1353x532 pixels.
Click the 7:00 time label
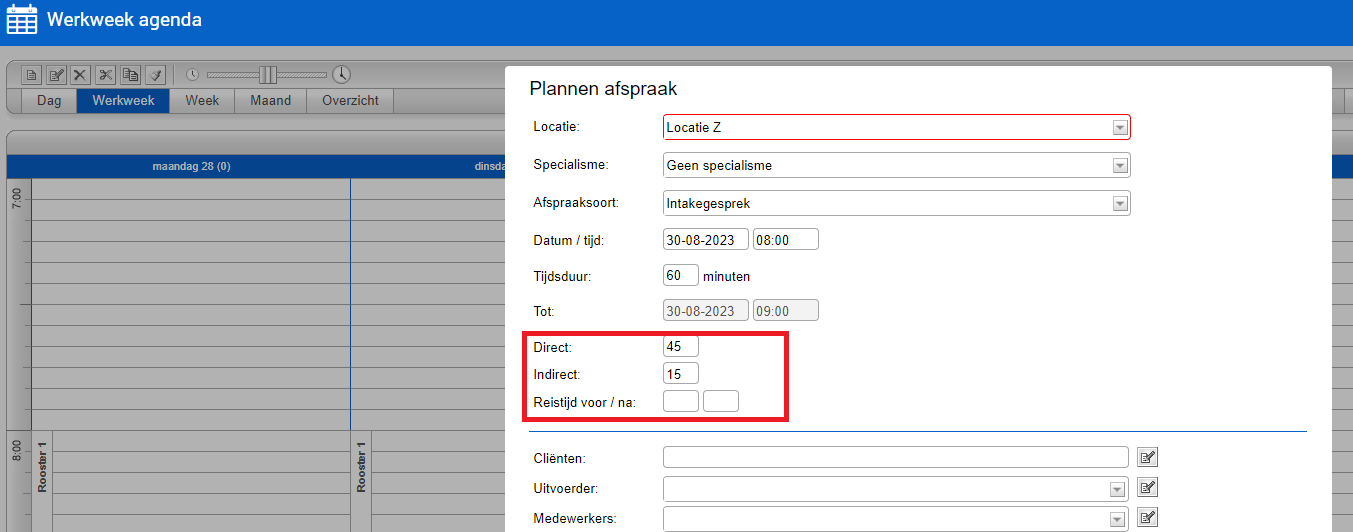[18, 200]
